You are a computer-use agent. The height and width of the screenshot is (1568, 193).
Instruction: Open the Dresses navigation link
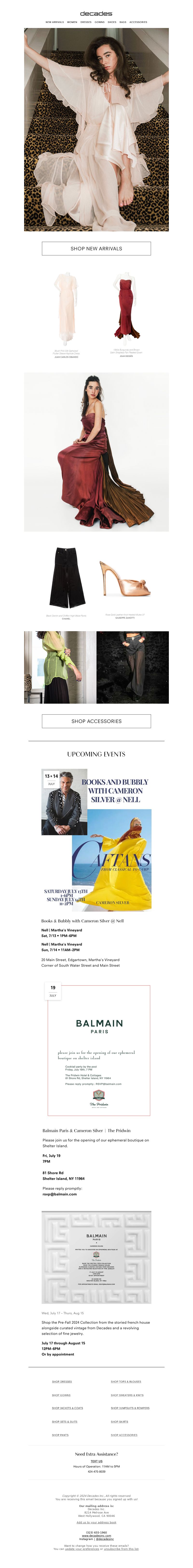click(x=86, y=22)
